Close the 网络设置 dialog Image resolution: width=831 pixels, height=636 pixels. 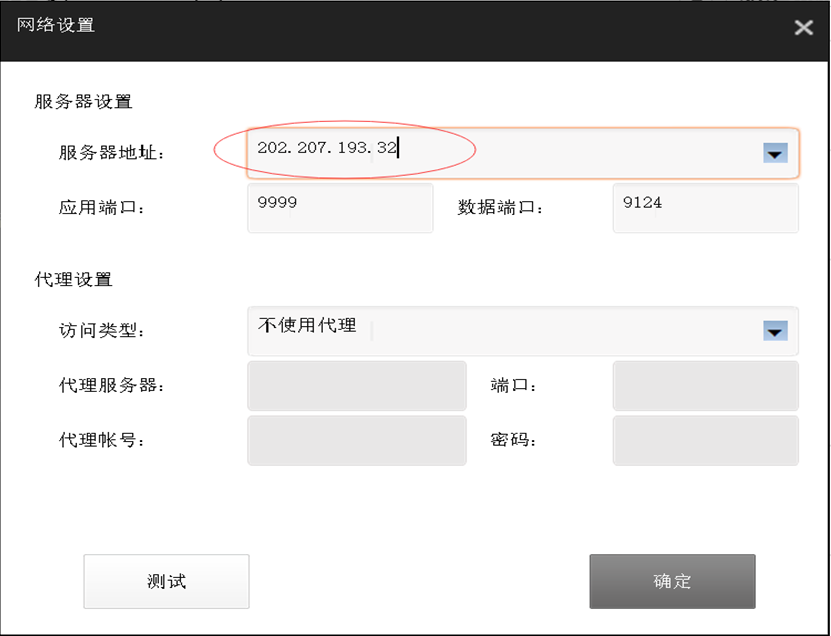803,28
